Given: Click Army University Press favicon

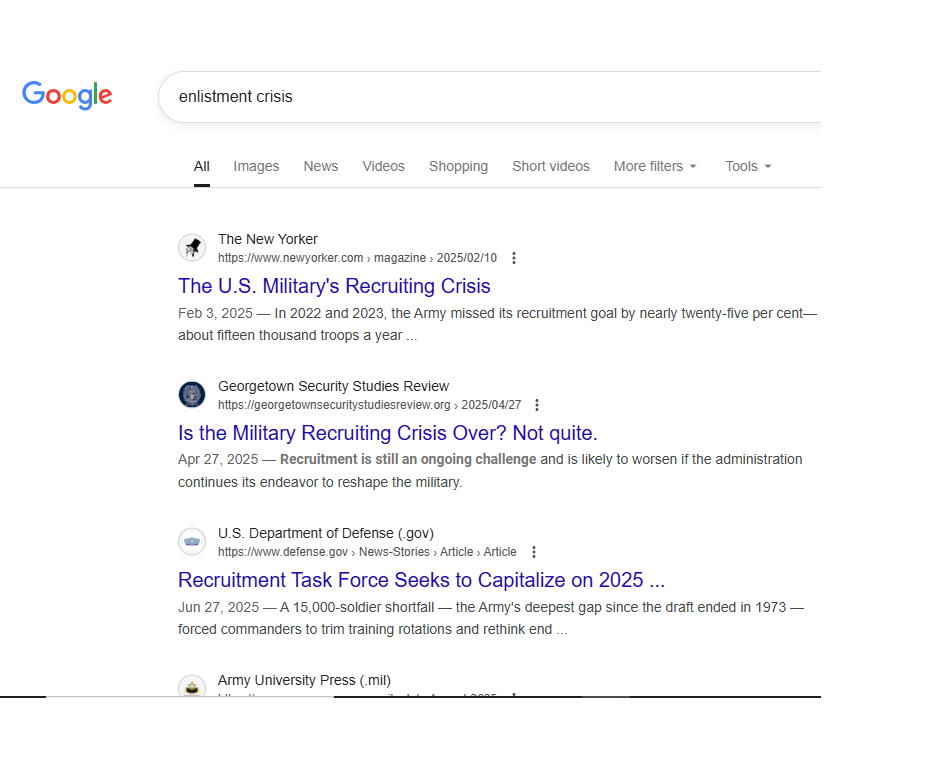Looking at the screenshot, I should click(192, 687).
